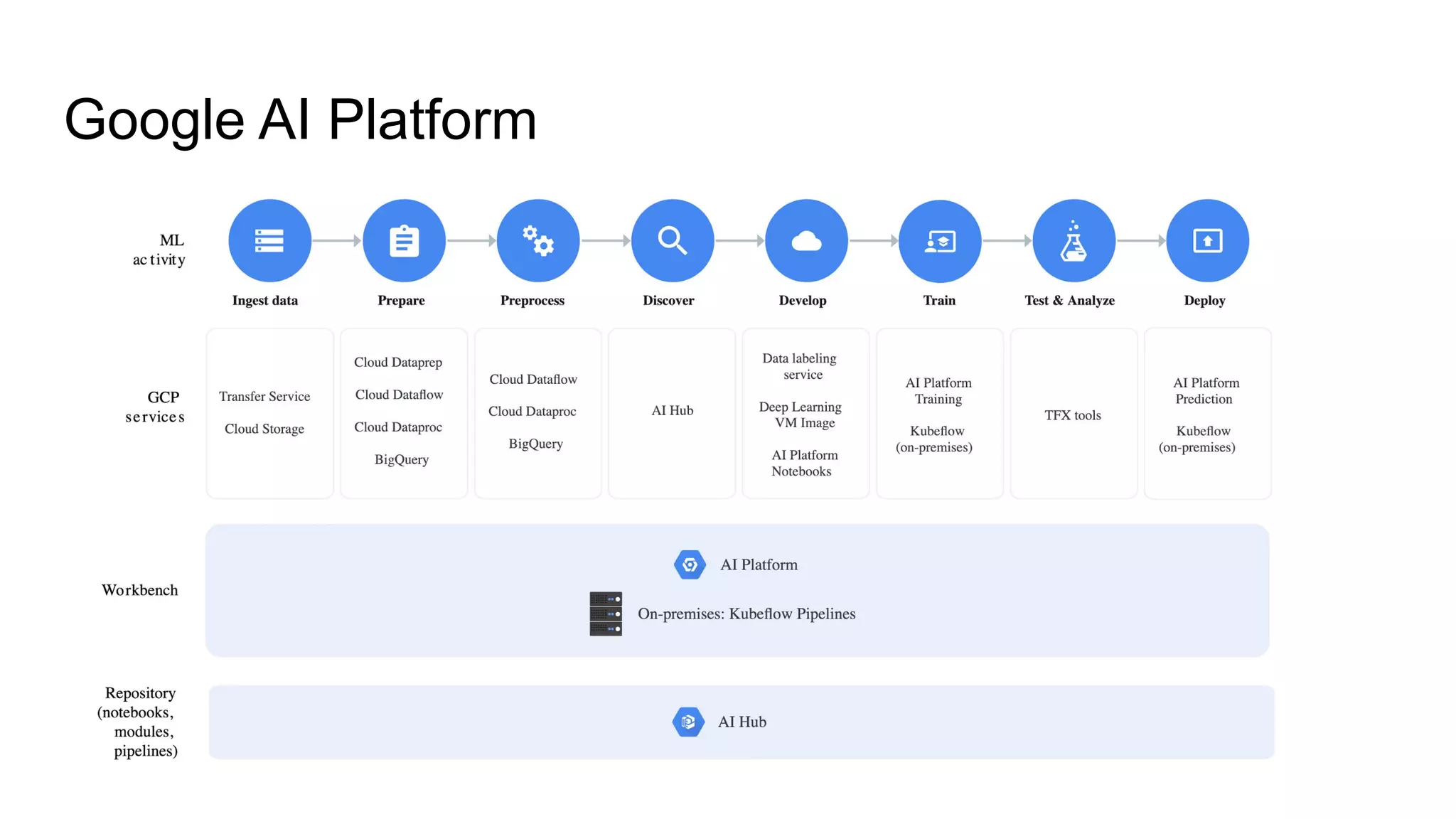The height and width of the screenshot is (819, 1456).
Task: Click 'Cloud Storage' text
Action: (264, 429)
